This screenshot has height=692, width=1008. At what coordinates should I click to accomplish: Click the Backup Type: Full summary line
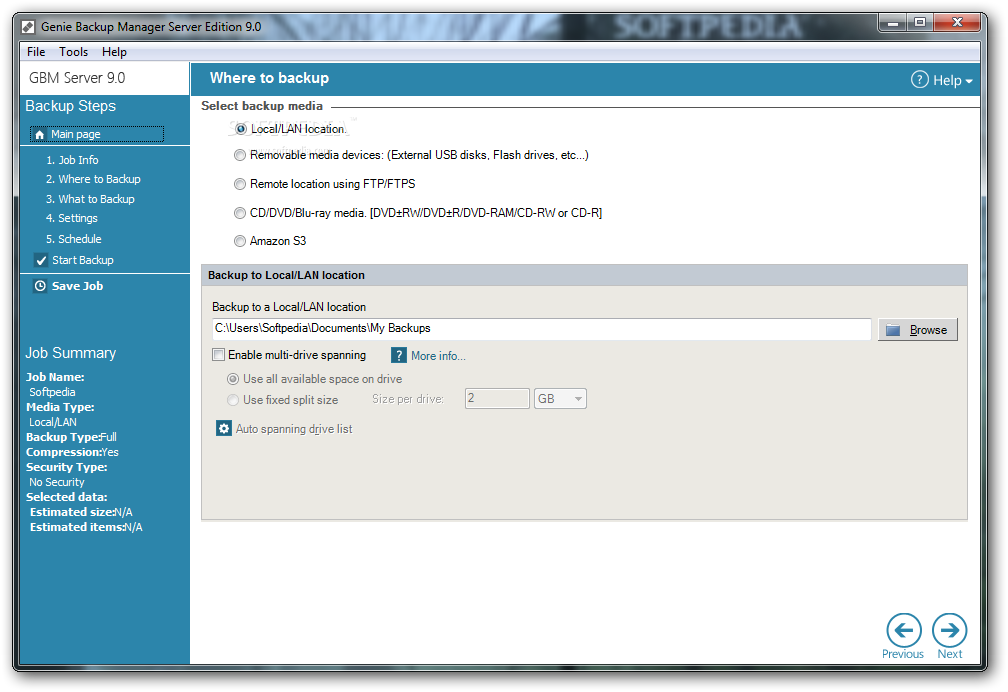pyautogui.click(x=71, y=437)
